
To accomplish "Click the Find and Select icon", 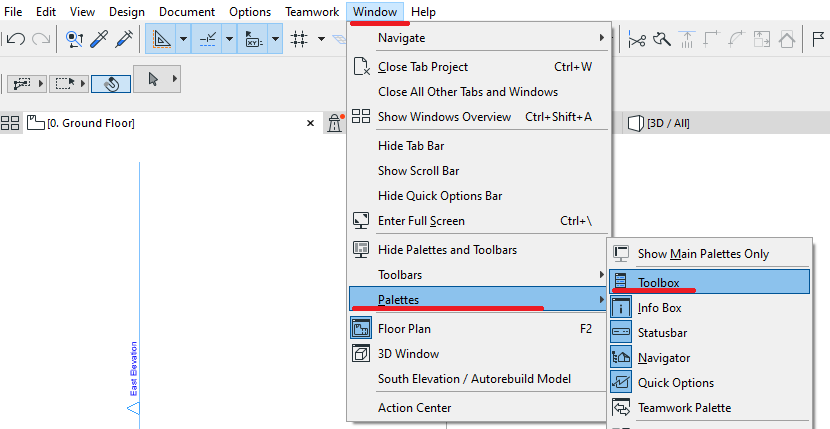I will (x=73, y=39).
